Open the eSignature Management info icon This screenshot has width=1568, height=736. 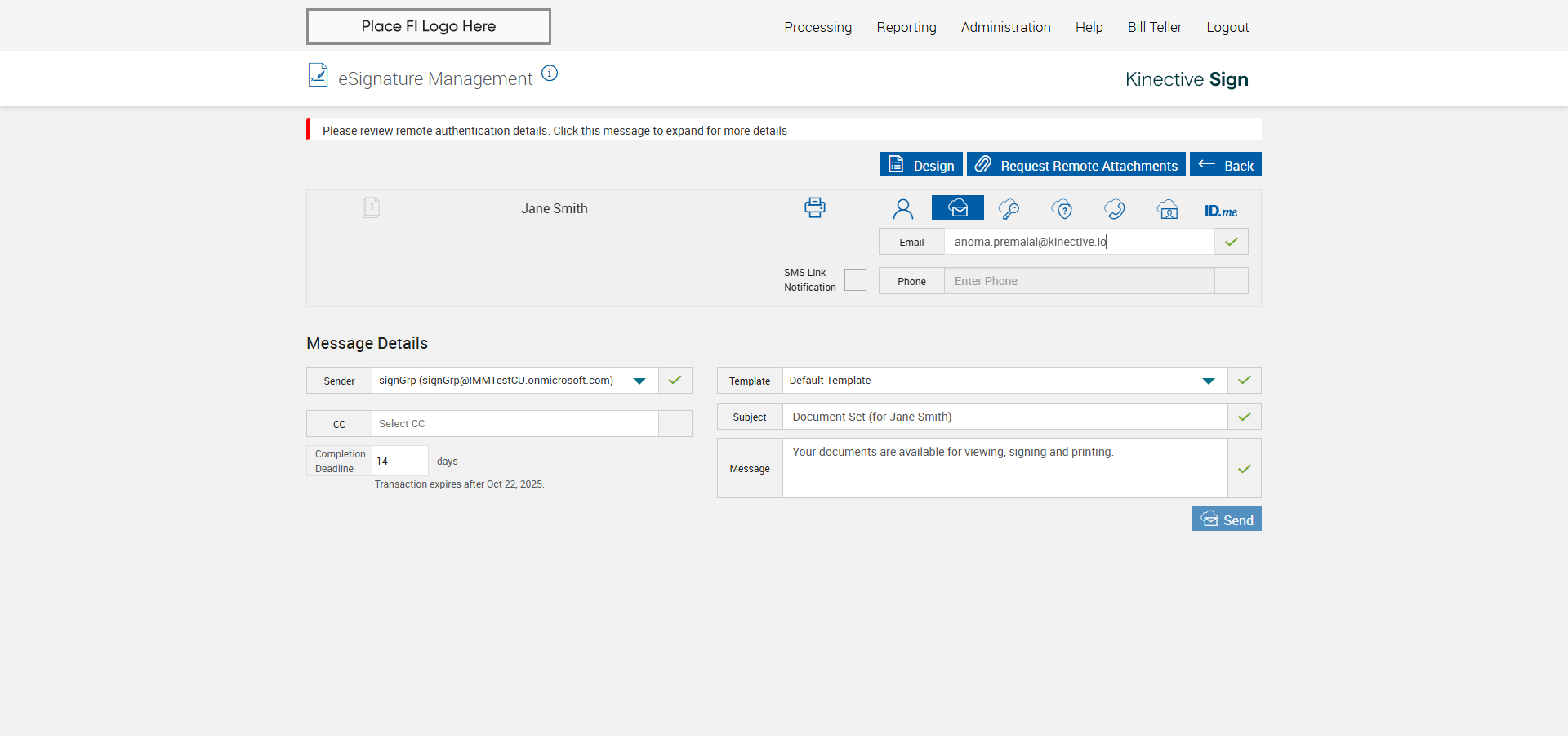point(550,74)
